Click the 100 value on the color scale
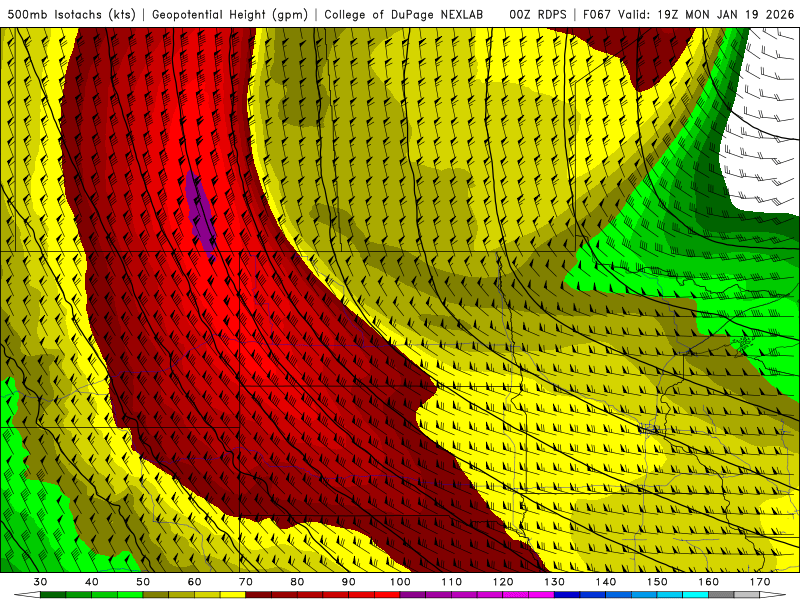 (400, 582)
